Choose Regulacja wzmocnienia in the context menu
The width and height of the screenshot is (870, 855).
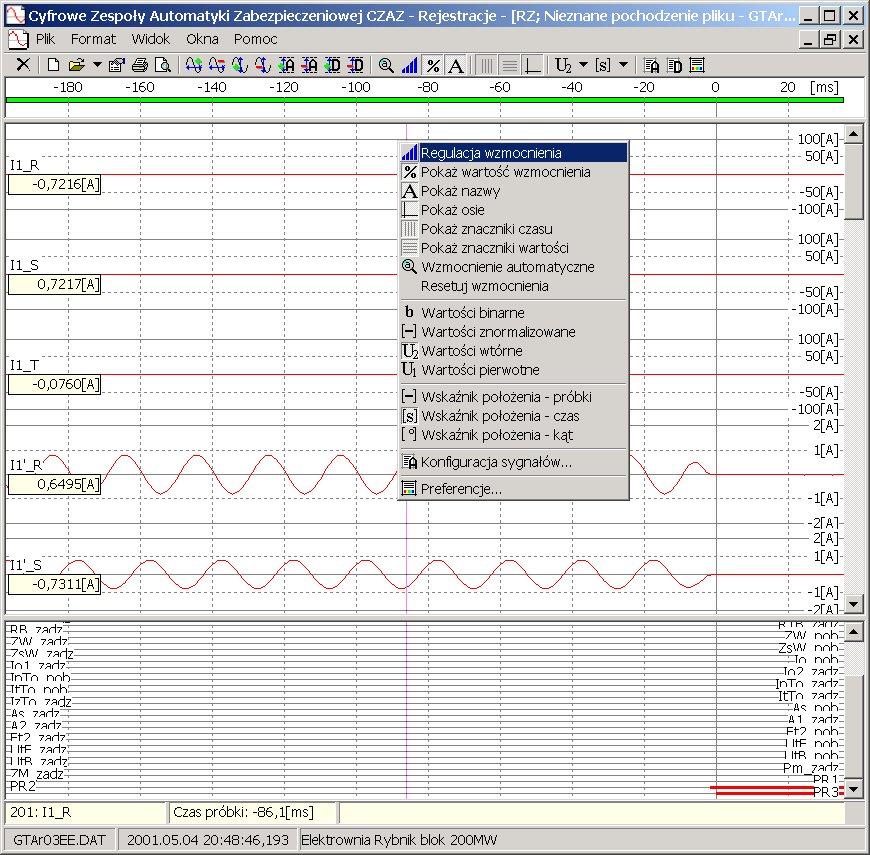pos(514,153)
